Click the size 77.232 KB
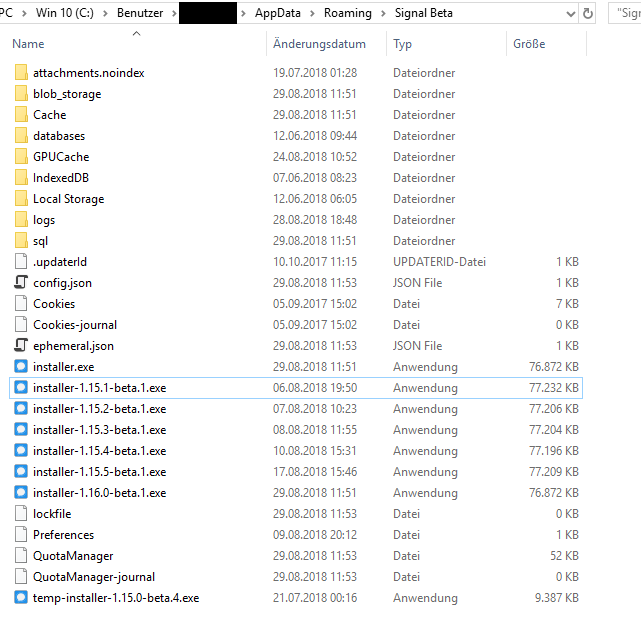The width and height of the screenshot is (641, 623). 554,388
